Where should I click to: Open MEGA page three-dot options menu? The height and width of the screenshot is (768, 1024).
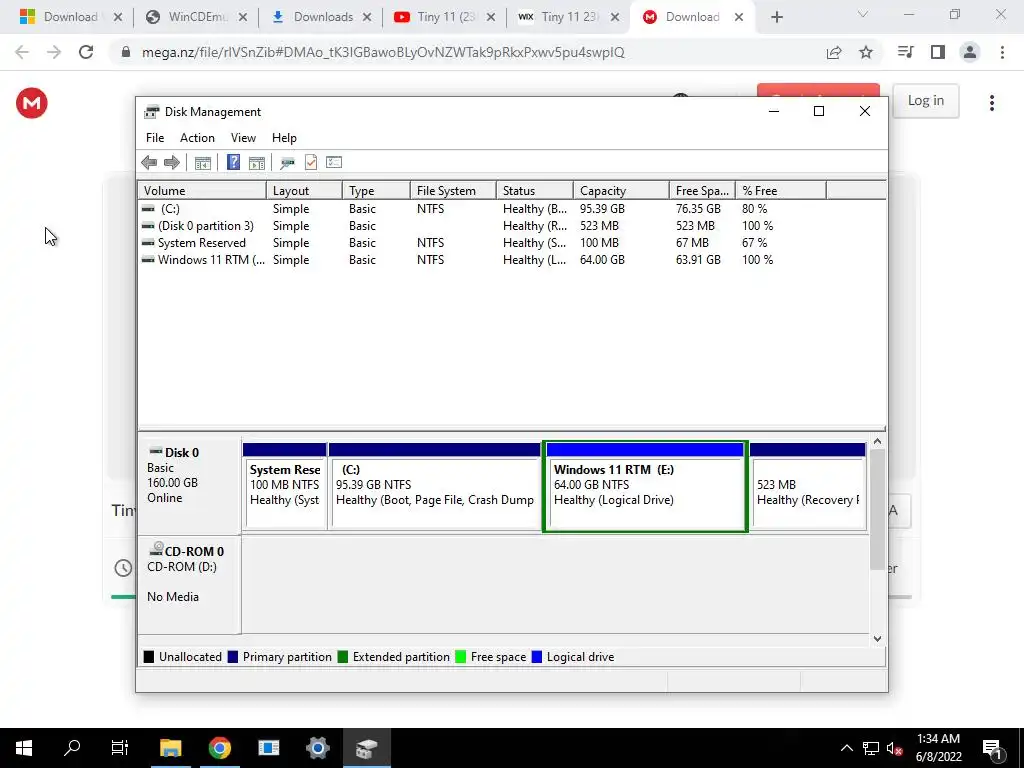tap(992, 103)
